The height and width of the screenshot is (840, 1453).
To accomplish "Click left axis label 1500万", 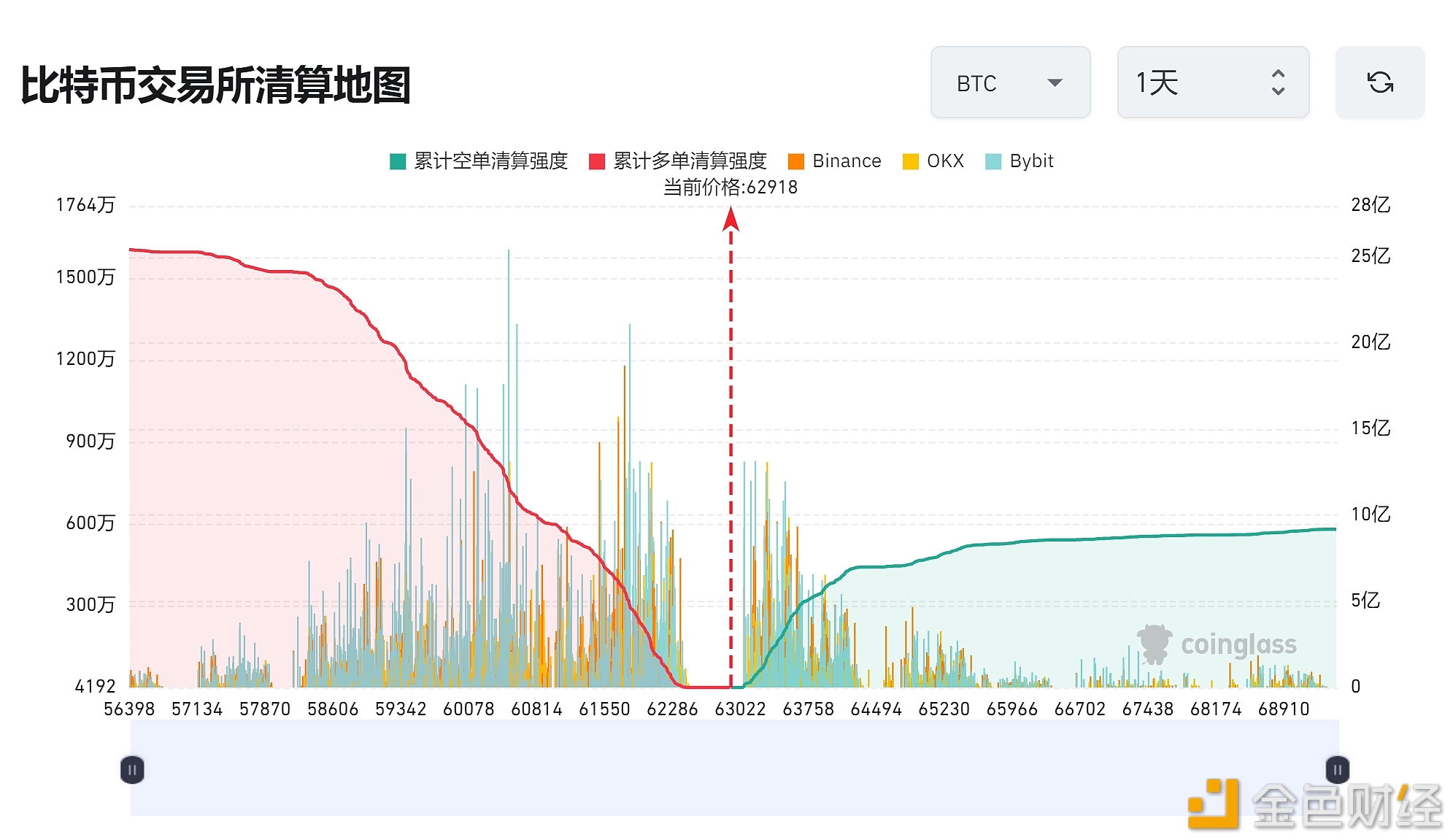I will coord(85,277).
